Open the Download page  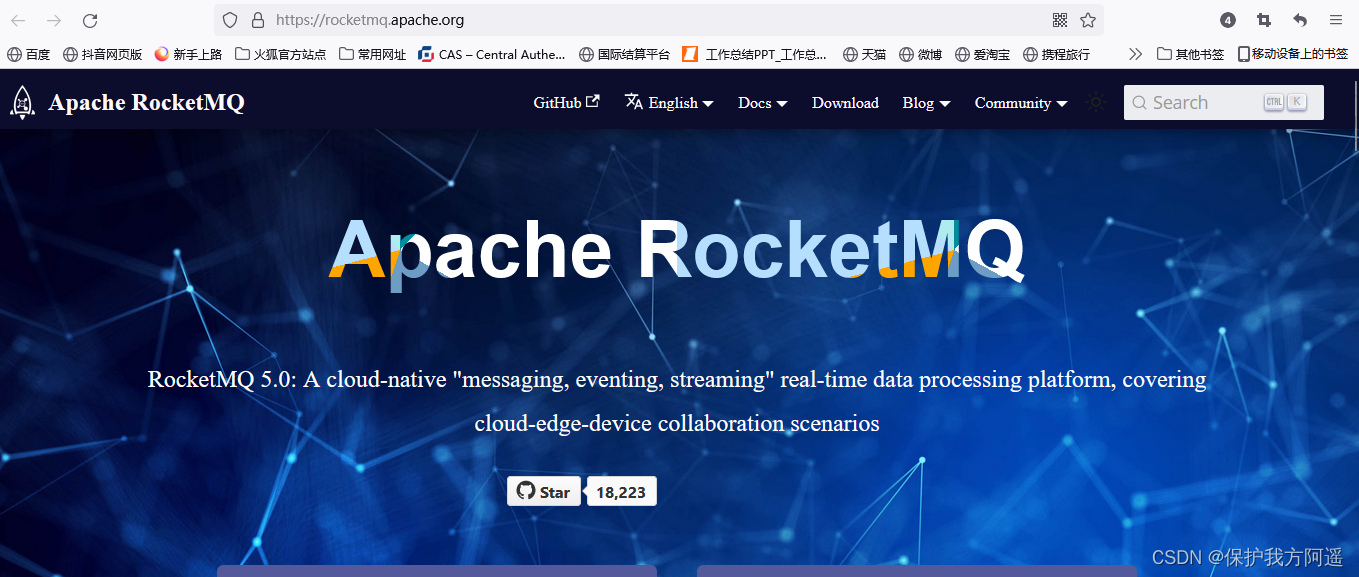[x=845, y=103]
